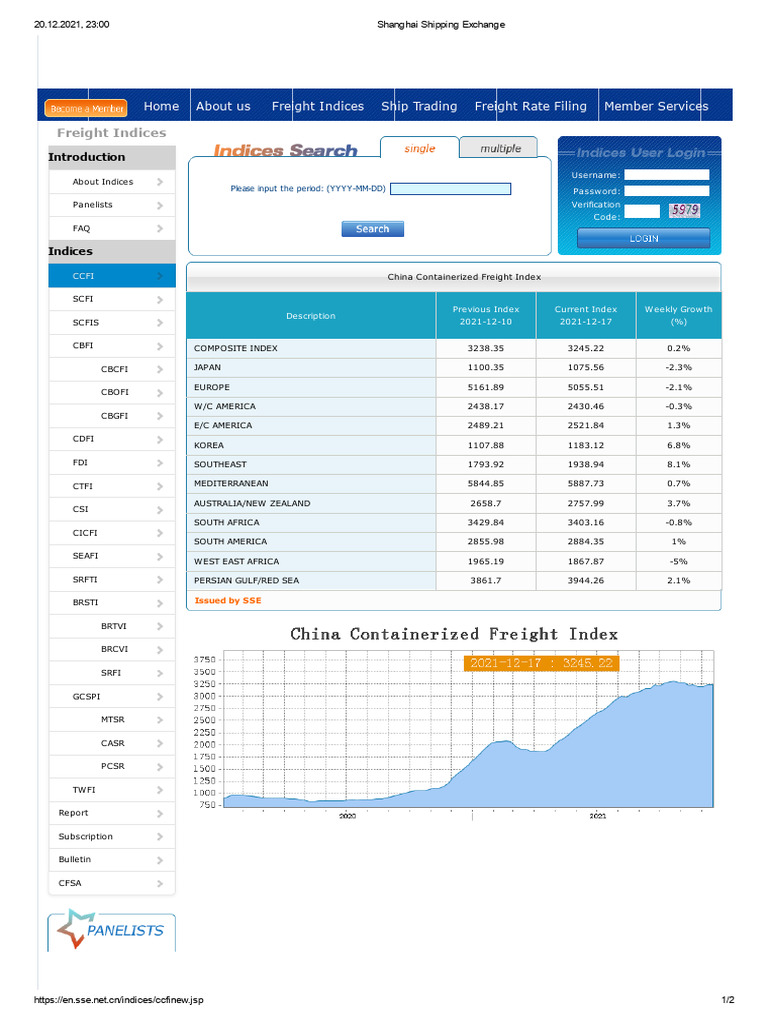
Task: Click the arrow beside CICFI
Action: [x=160, y=533]
